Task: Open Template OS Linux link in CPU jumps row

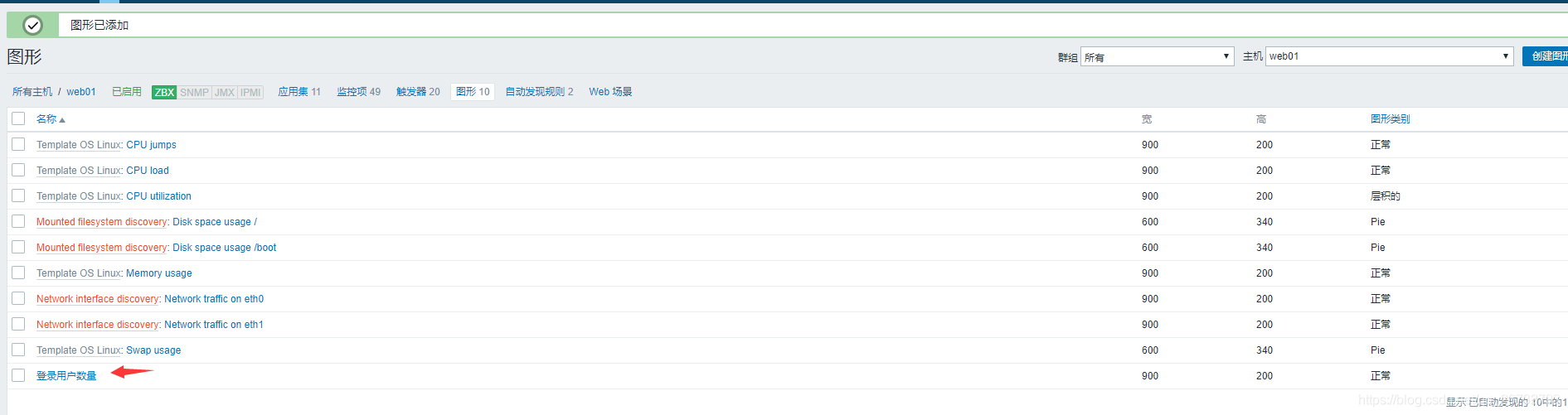Action: 79,145
